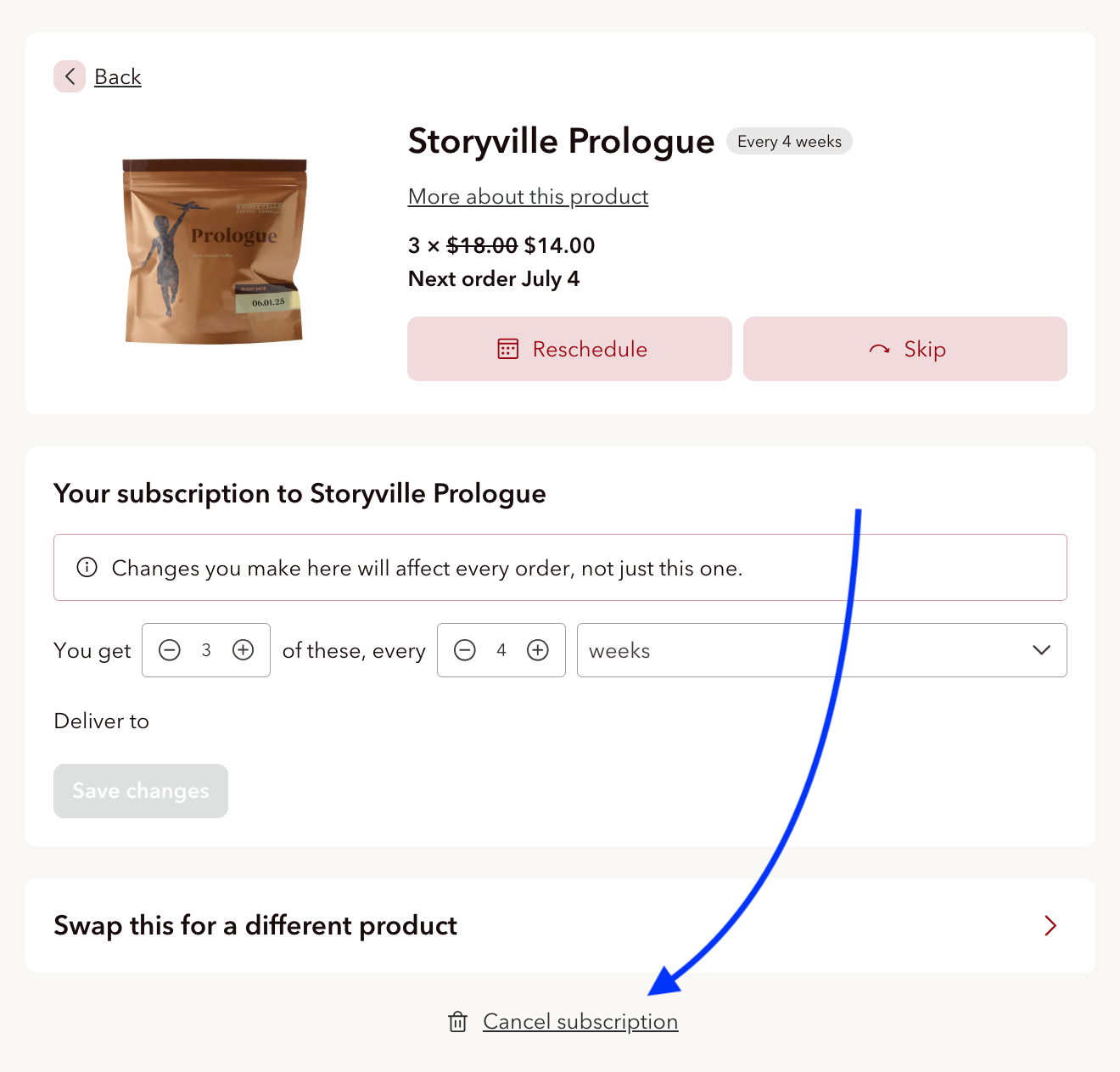Click the info icon in the notice

coord(87,567)
